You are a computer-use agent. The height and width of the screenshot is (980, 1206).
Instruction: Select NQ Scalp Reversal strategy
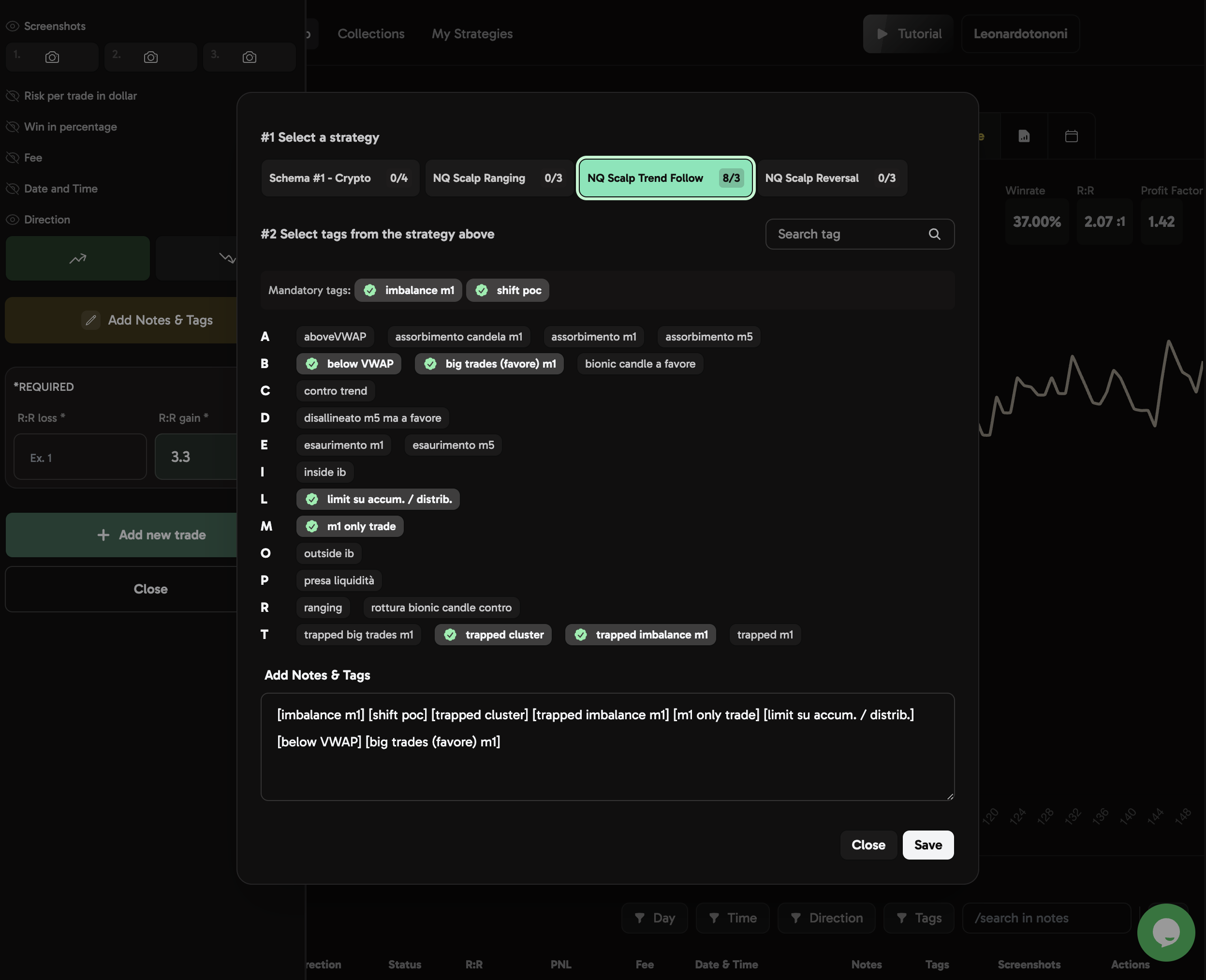pos(832,178)
